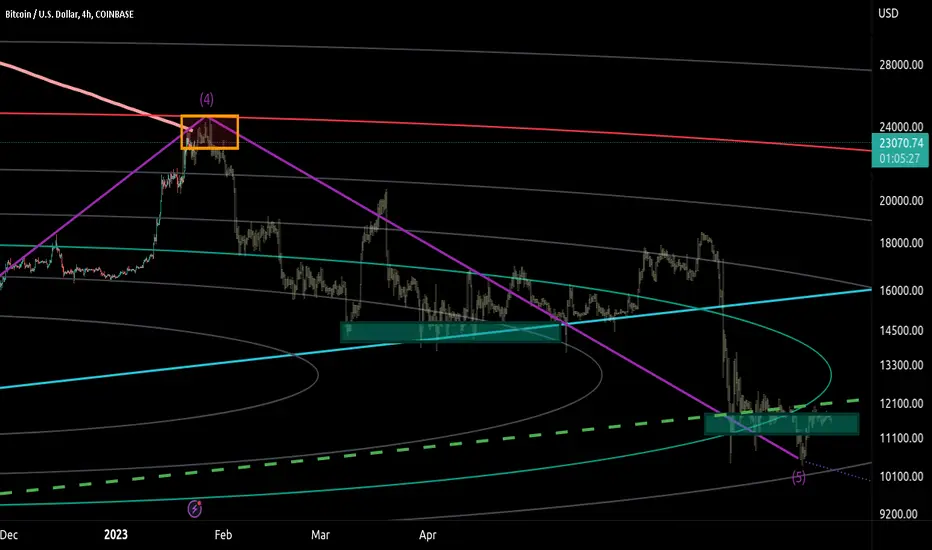Click the Bitcoin / U.S. Dollar symbol title
Image resolution: width=932 pixels, height=550 pixels.
pos(70,14)
